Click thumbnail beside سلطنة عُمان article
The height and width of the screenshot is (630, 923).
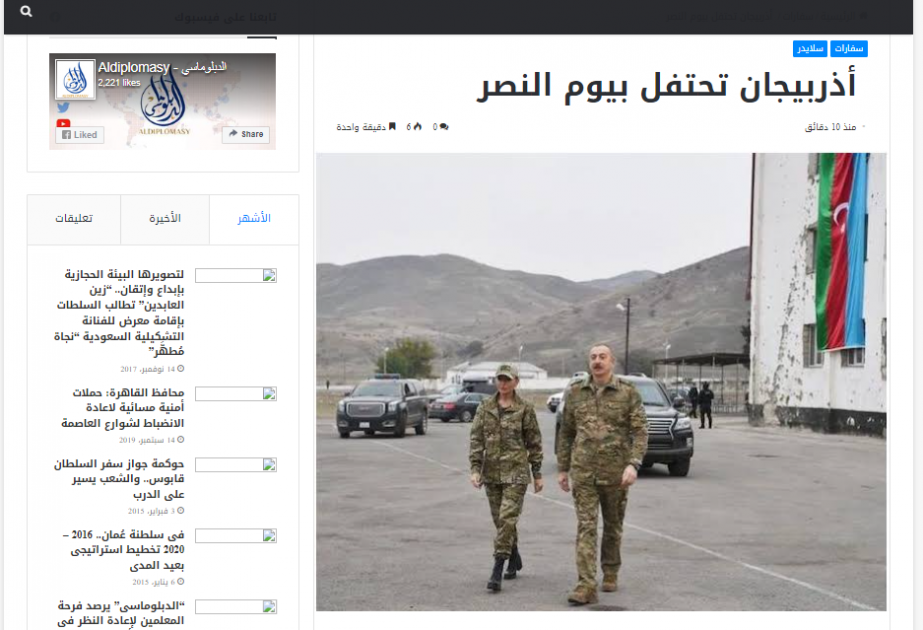[x=236, y=536]
